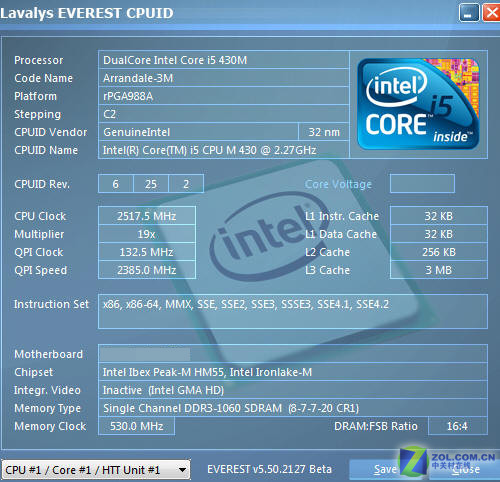Screen dimensions: 500x482
Task: Click the blank Motherboard field
Action: click(293, 354)
